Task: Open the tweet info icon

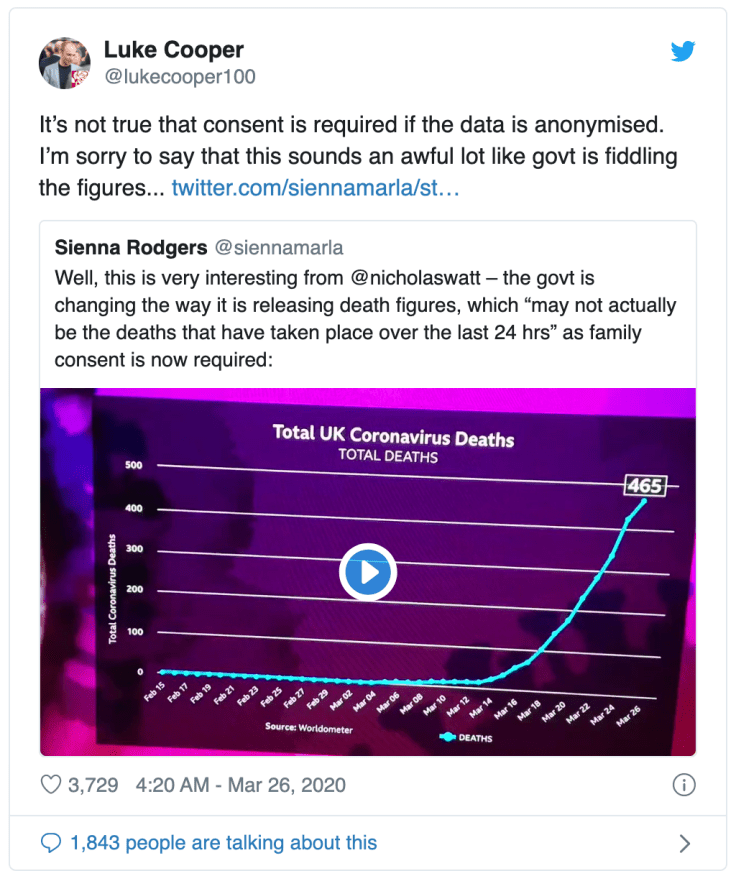Action: (684, 785)
